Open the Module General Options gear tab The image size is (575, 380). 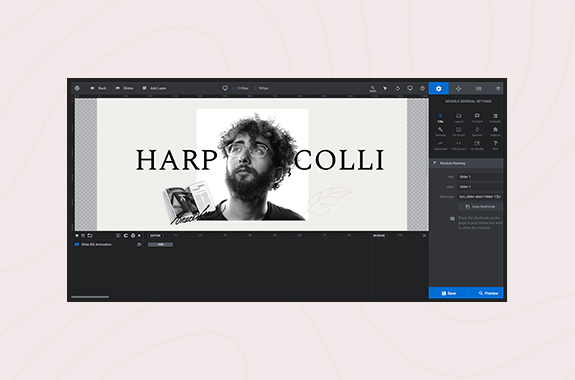point(438,88)
